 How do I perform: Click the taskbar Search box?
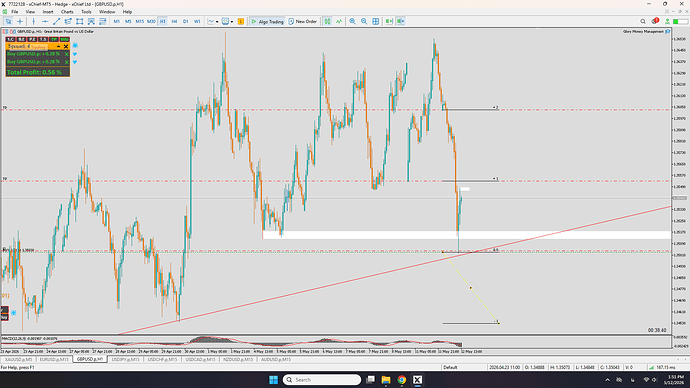322,380
